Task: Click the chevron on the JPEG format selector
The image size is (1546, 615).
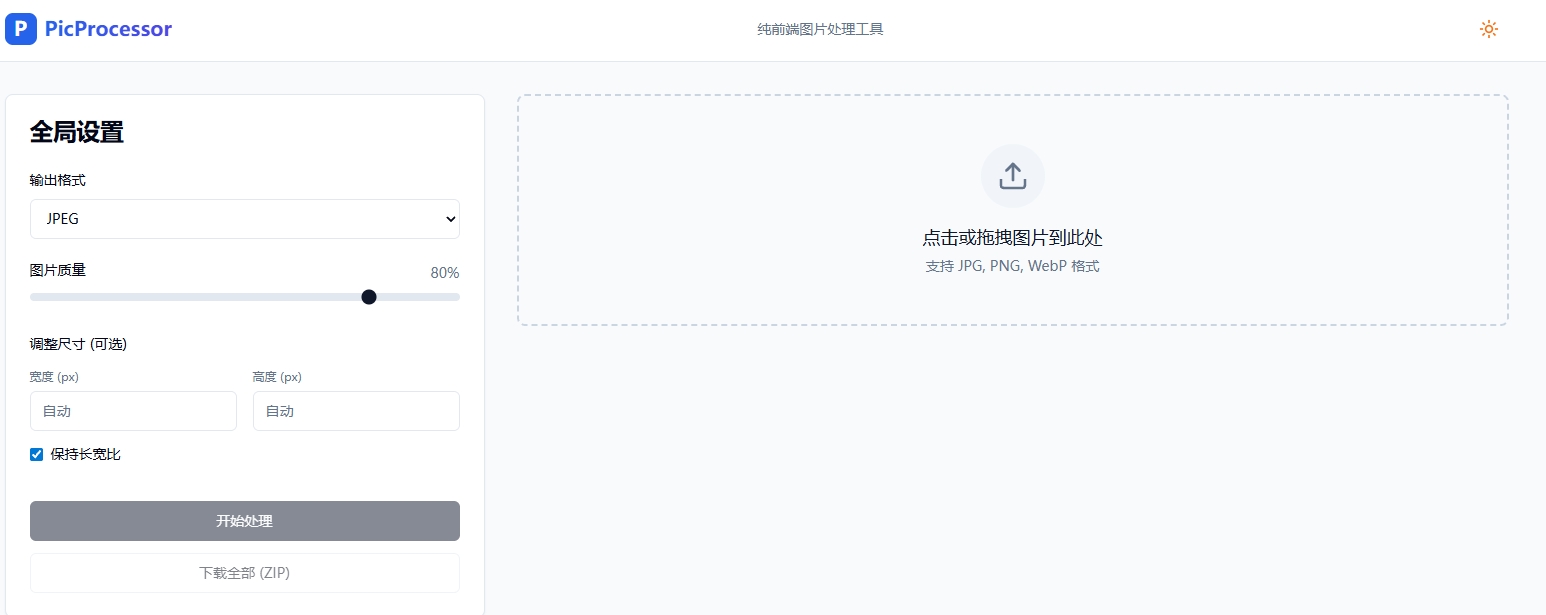Action: (450, 219)
